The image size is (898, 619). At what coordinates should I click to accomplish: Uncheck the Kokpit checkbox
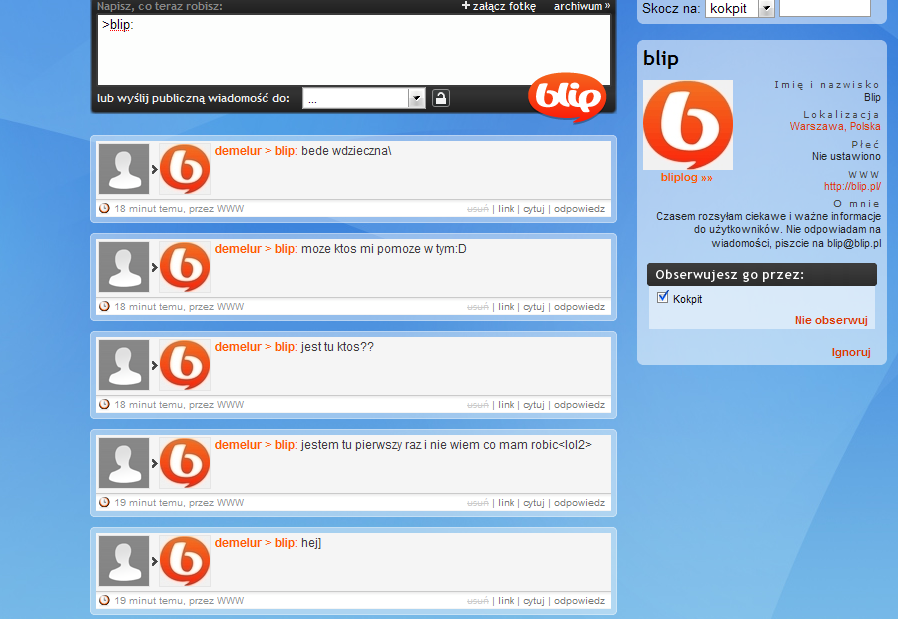coord(663,297)
